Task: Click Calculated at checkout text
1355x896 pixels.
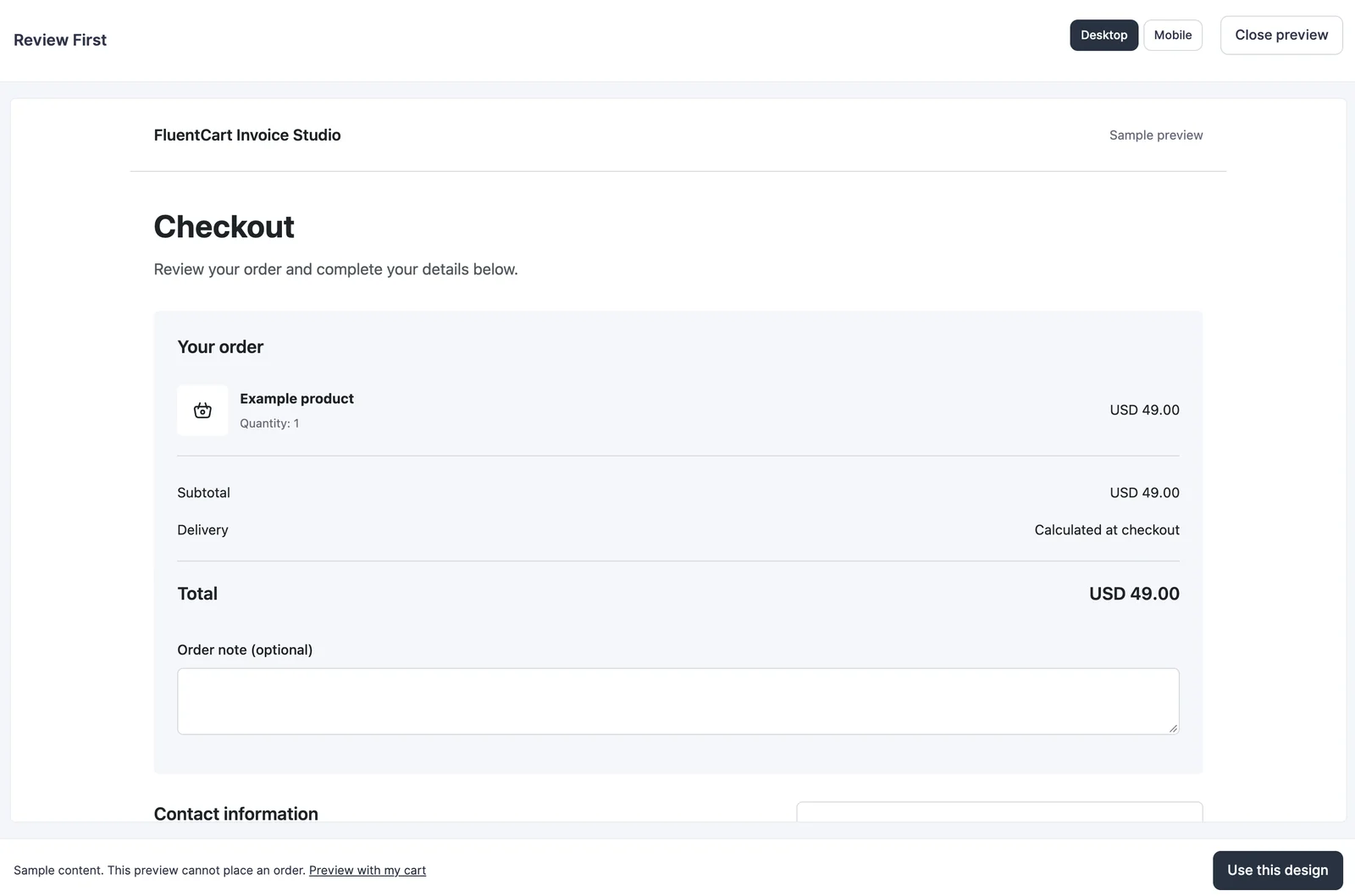Action: pos(1107,530)
